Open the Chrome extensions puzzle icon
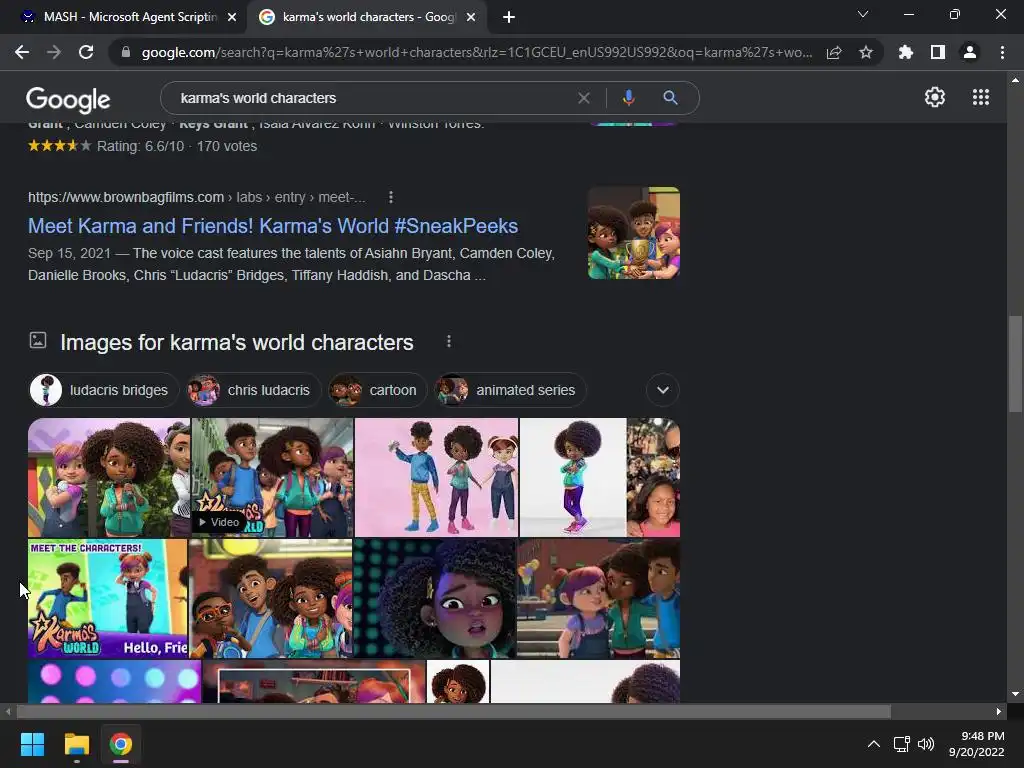1024x768 pixels. click(905, 52)
